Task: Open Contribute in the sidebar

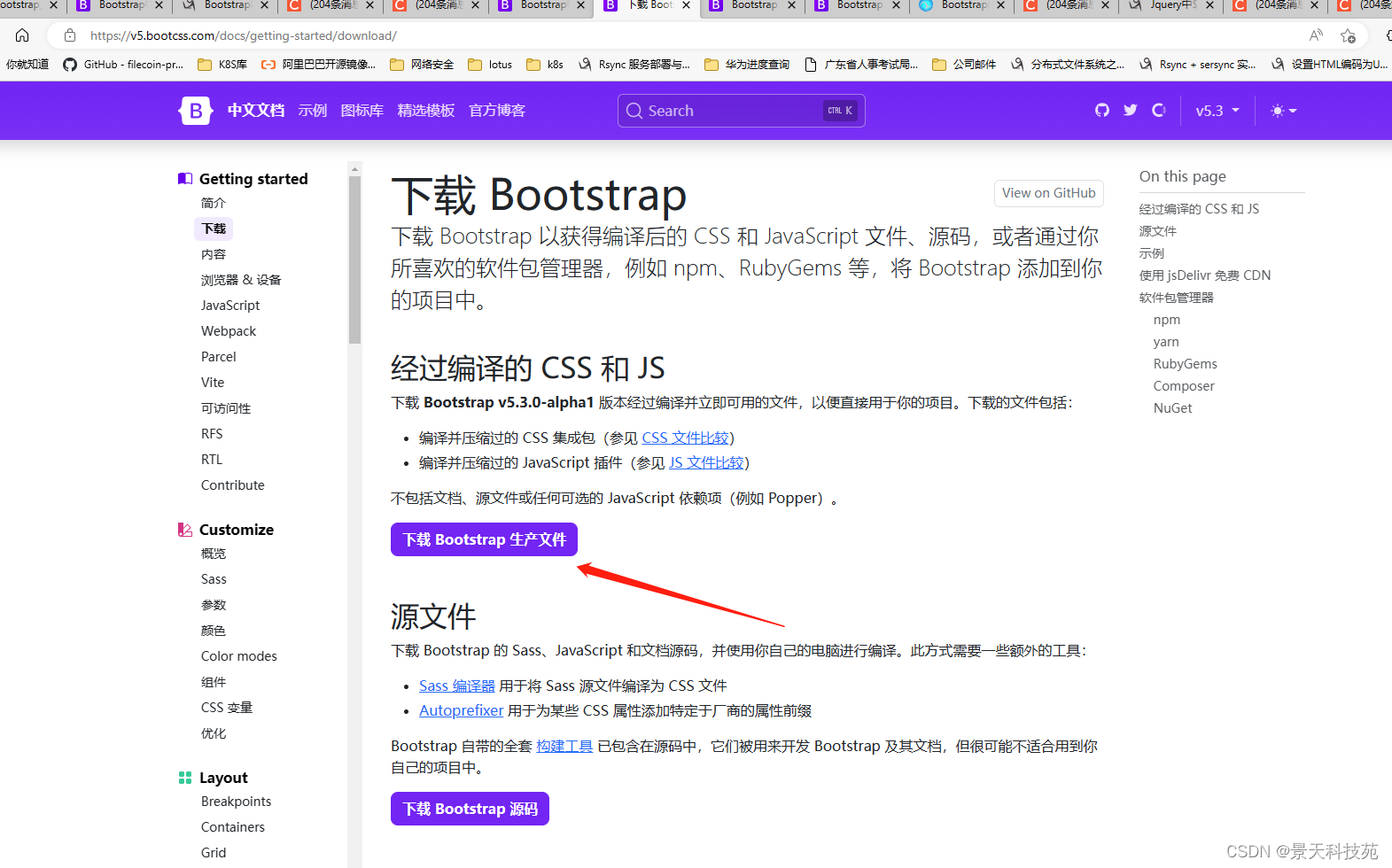Action: tap(233, 485)
